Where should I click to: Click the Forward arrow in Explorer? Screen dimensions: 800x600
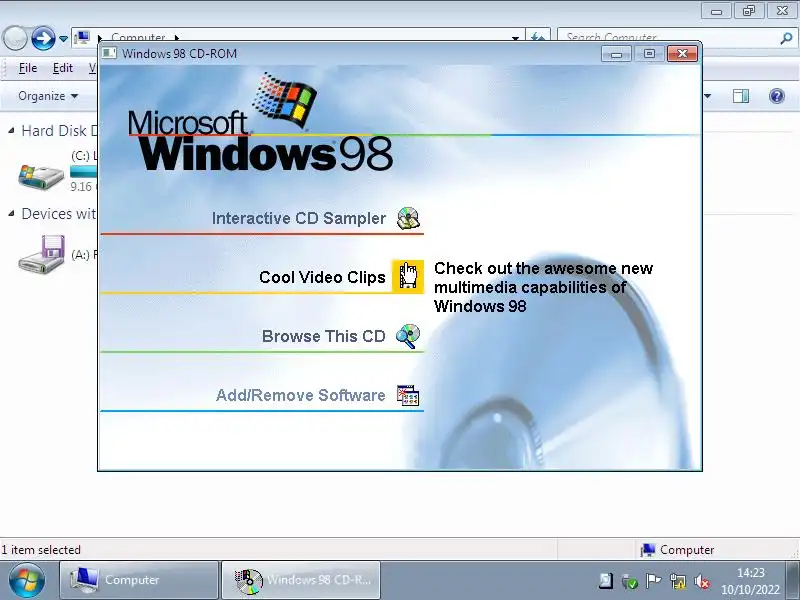point(43,38)
